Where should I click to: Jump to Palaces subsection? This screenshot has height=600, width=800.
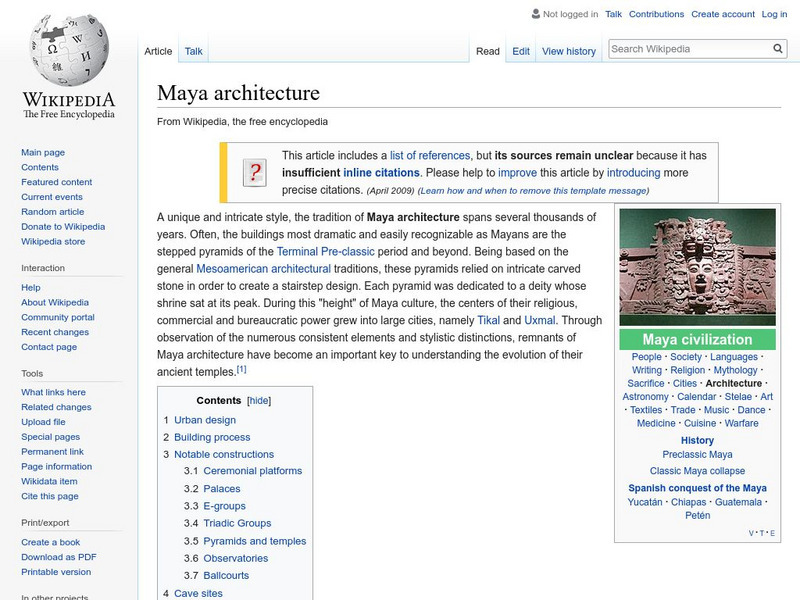pos(221,488)
